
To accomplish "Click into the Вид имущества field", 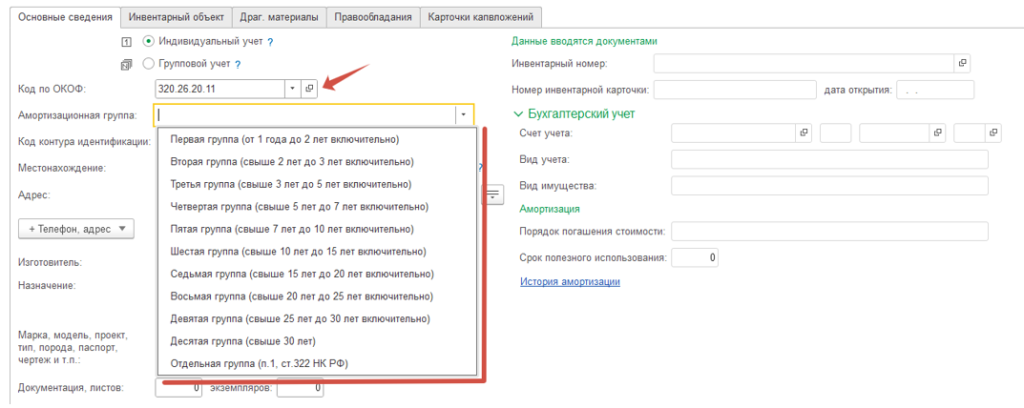I will 829,185.
